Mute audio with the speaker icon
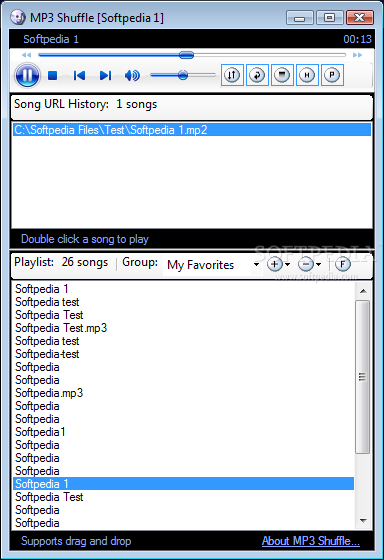Image resolution: width=384 pixels, height=560 pixels. [x=132, y=75]
